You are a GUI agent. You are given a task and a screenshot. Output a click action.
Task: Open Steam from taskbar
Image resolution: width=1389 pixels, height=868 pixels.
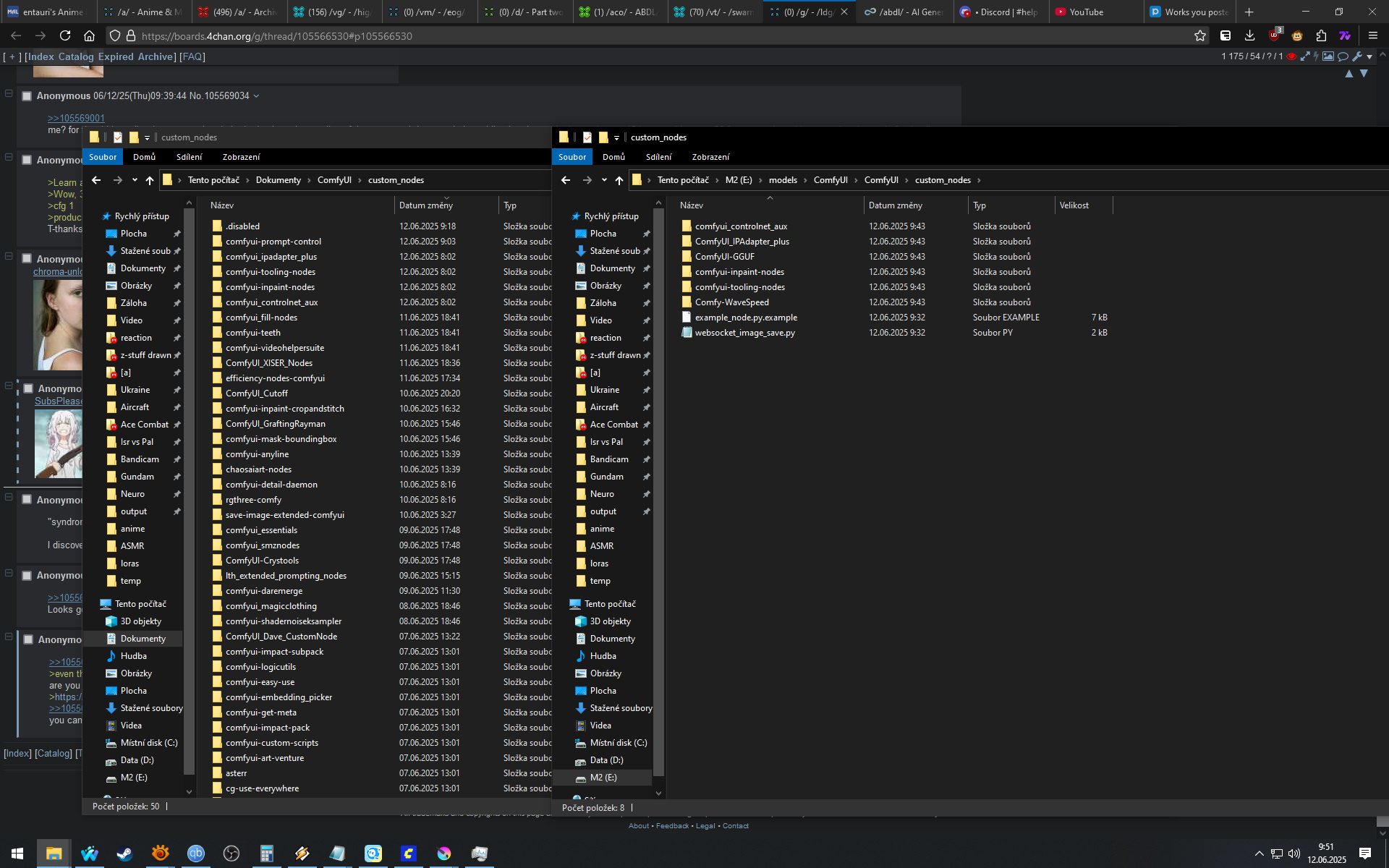click(x=124, y=854)
